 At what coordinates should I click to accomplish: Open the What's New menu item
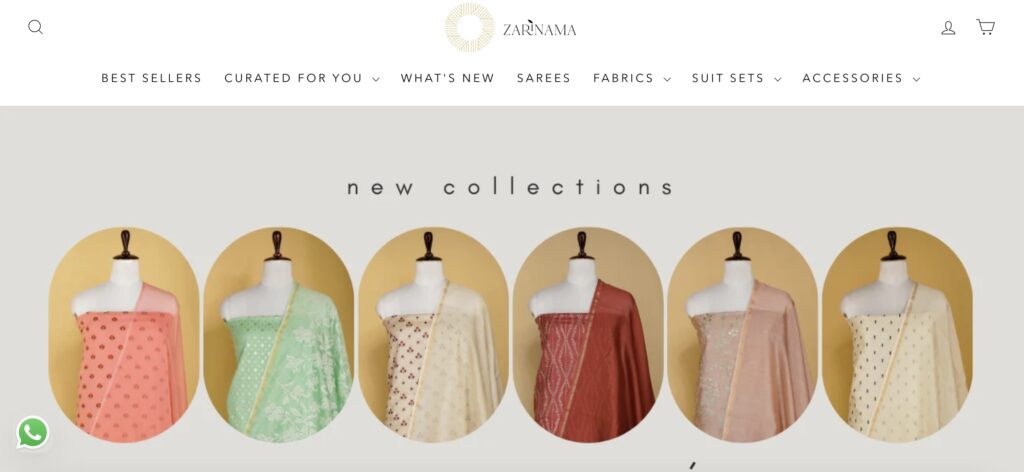pos(447,78)
